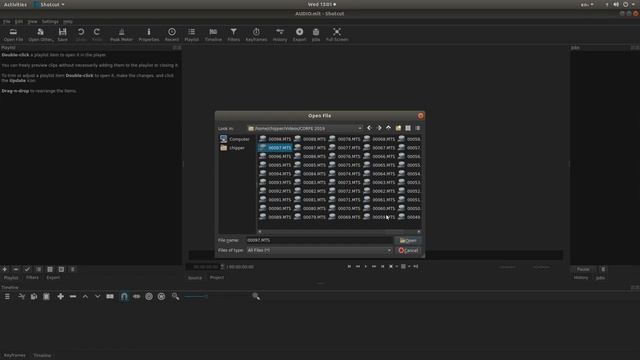The height and width of the screenshot is (360, 640).
Task: Open the Properties panel from toolbar
Action: coord(149,34)
